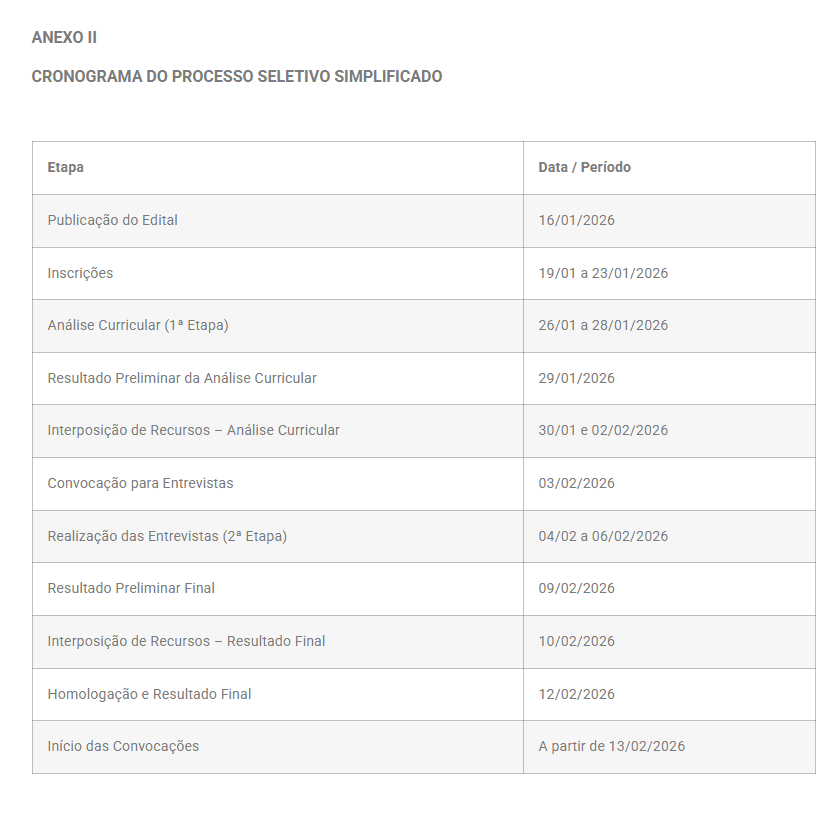Viewport: 836px width, 818px height.
Task: Click the 29/01/2026 date cell
Action: point(669,379)
